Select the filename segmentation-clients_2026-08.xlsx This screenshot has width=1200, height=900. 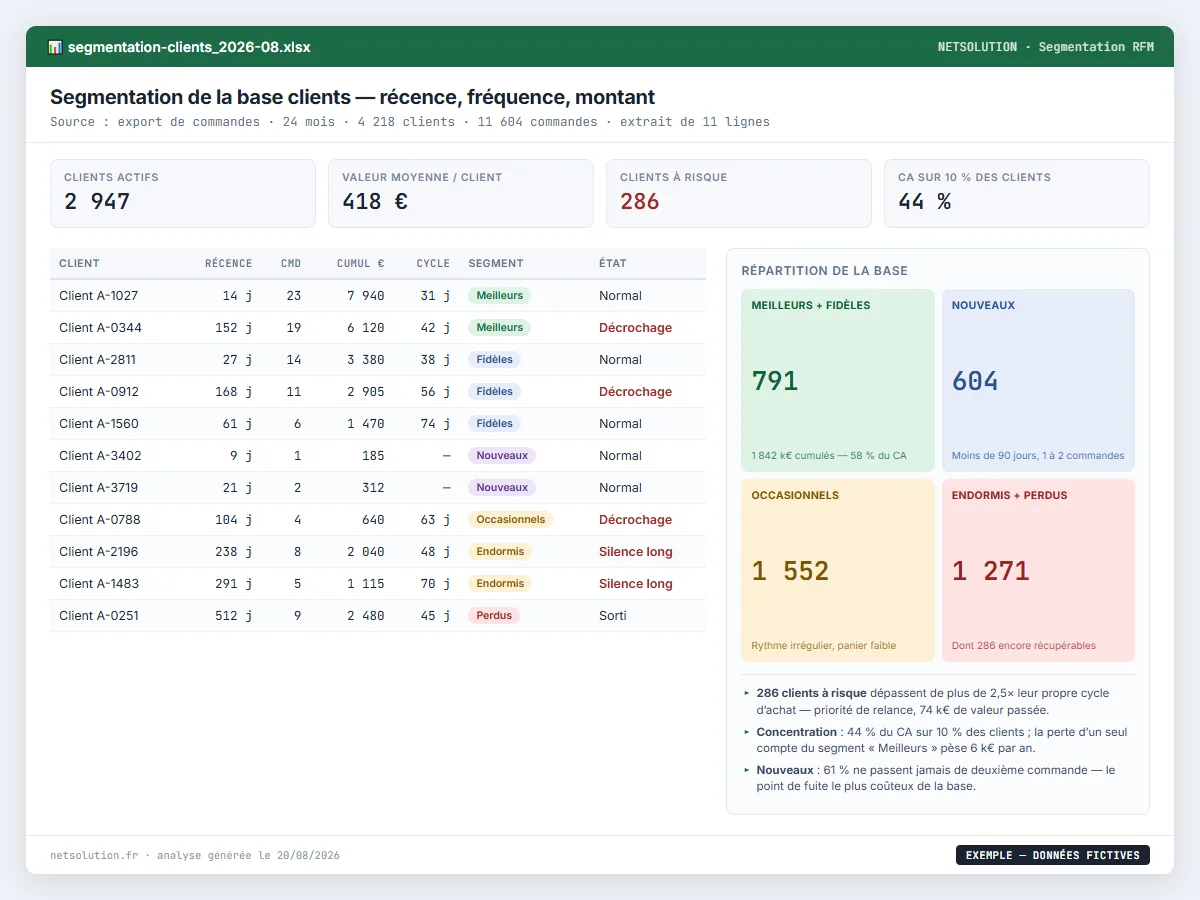pos(189,47)
